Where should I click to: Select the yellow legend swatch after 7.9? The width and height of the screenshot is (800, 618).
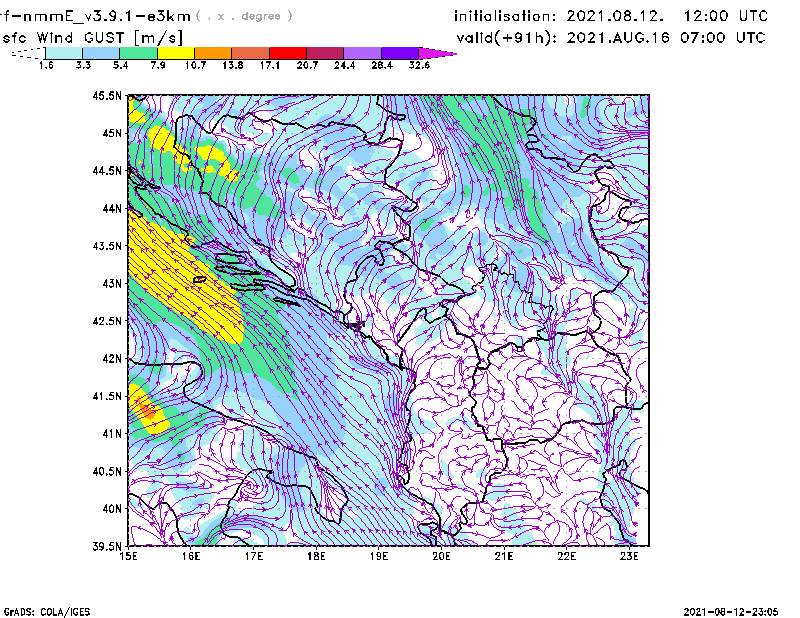(x=176, y=53)
